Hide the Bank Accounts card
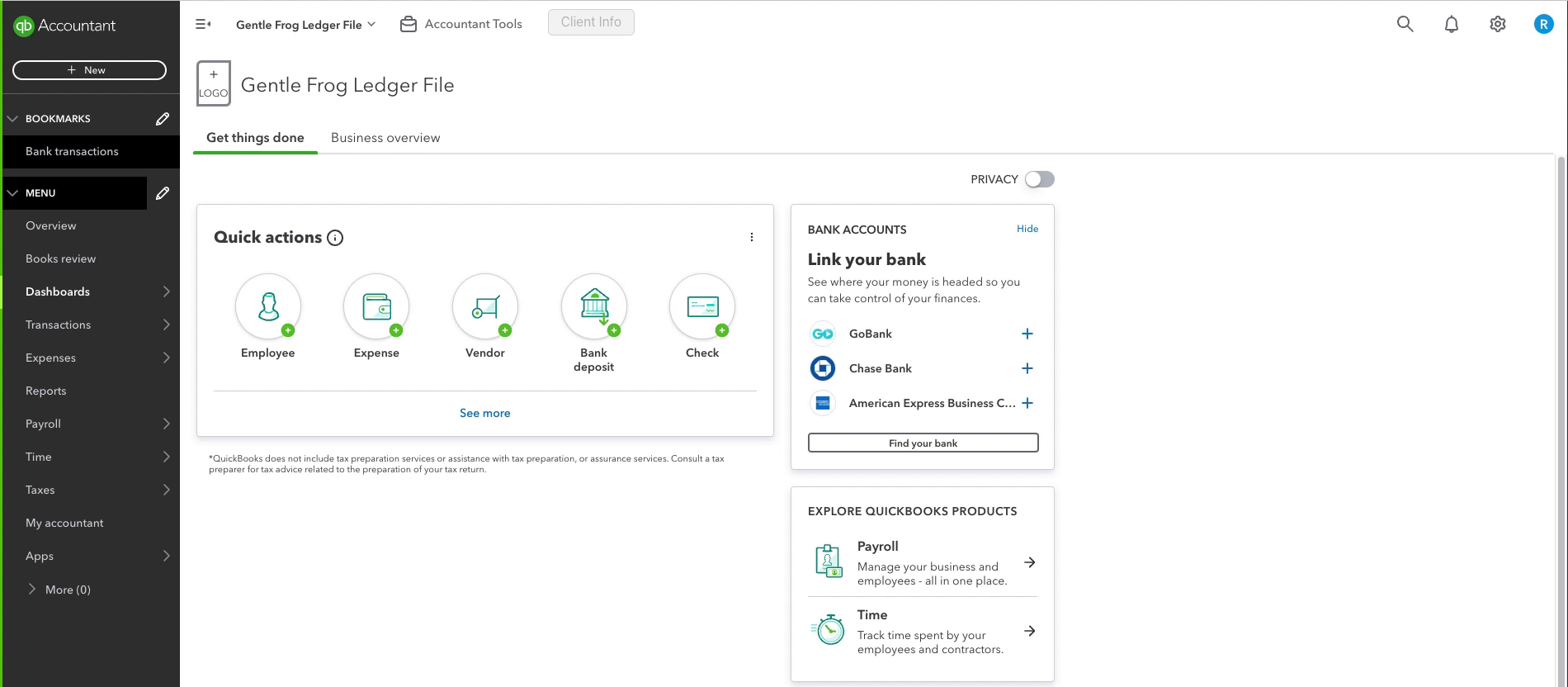Image resolution: width=1568 pixels, height=687 pixels. pyautogui.click(x=1027, y=229)
